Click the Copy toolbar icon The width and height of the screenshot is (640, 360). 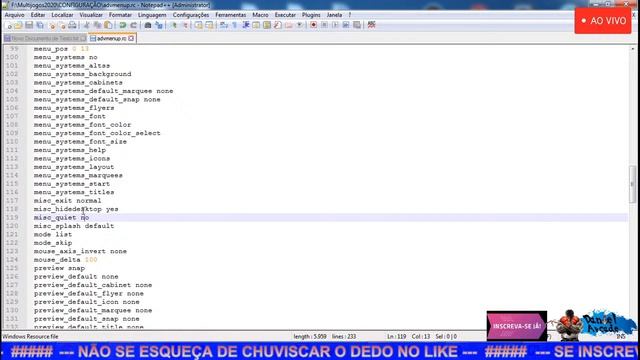click(x=98, y=25)
